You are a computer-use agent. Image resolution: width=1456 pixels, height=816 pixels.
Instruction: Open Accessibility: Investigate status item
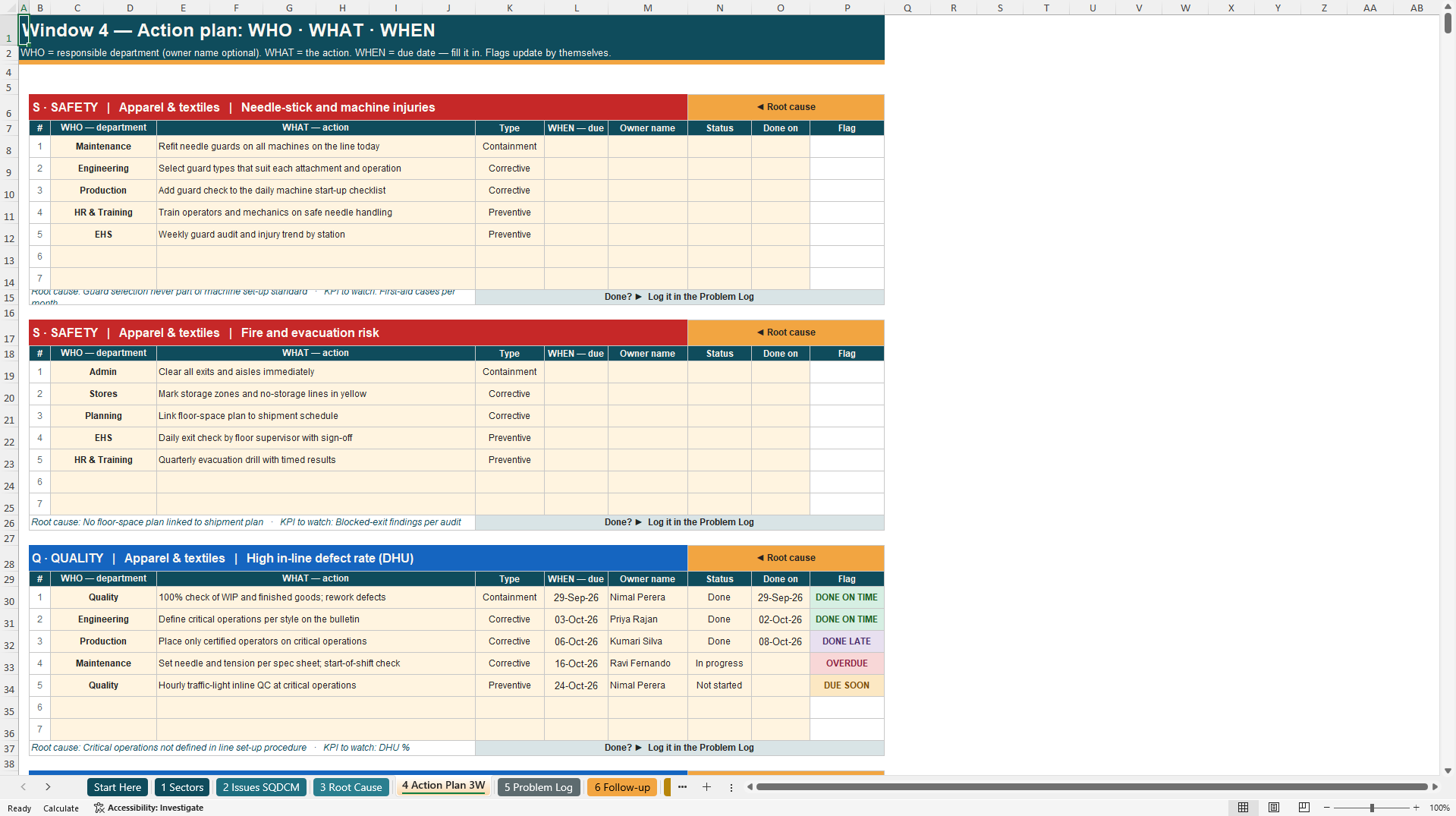(x=149, y=808)
